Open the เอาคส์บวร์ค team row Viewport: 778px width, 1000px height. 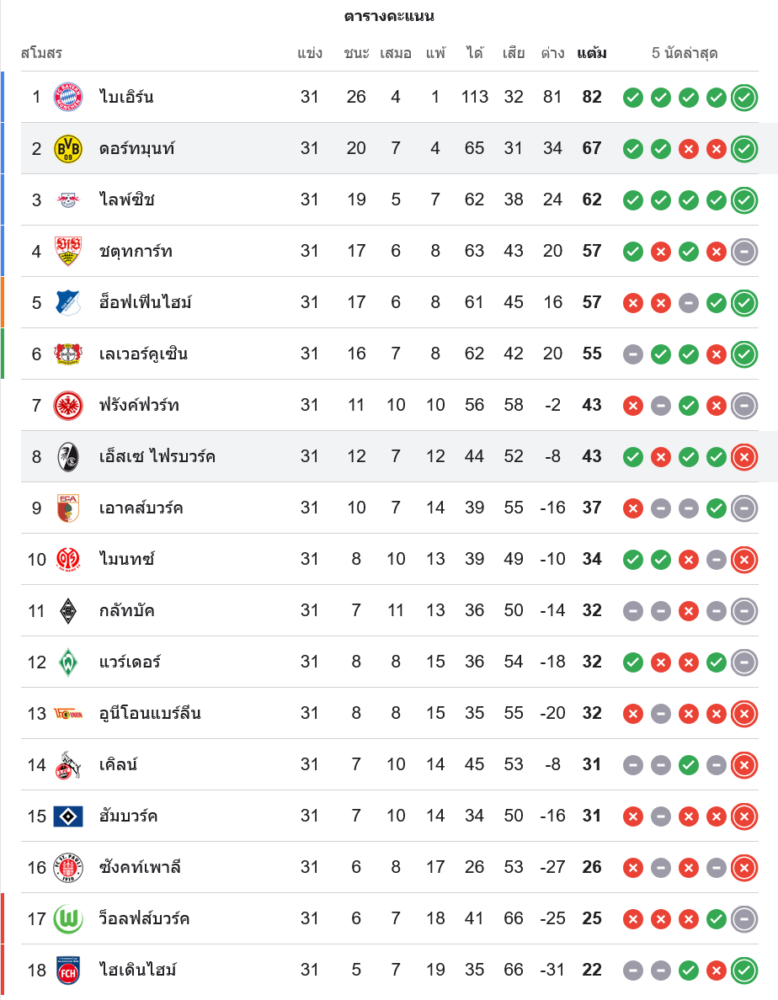click(141, 508)
